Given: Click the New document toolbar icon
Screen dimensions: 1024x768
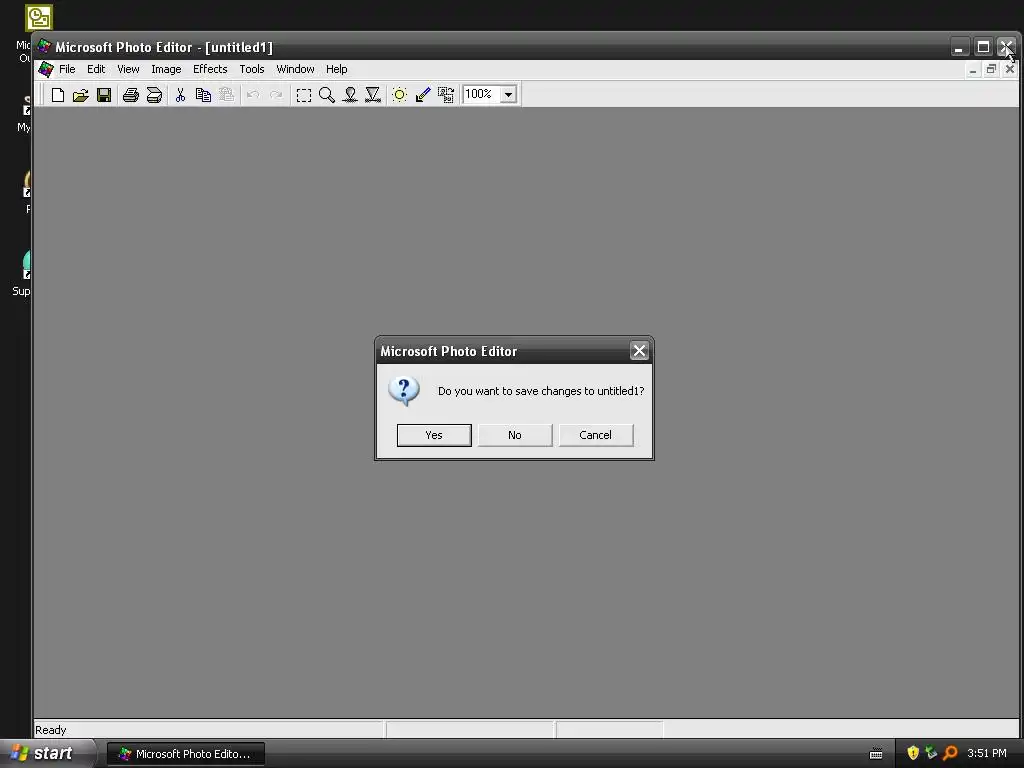Looking at the screenshot, I should [57, 95].
